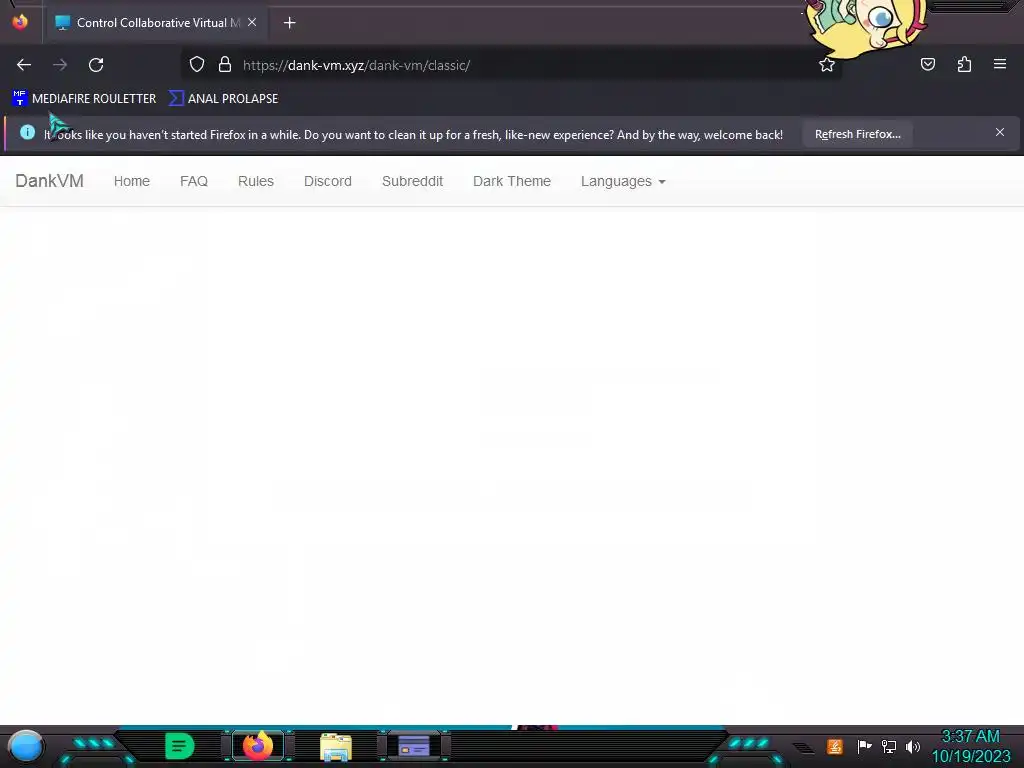
Task: Dismiss the Firefox refresh notification bar
Action: click(x=999, y=133)
